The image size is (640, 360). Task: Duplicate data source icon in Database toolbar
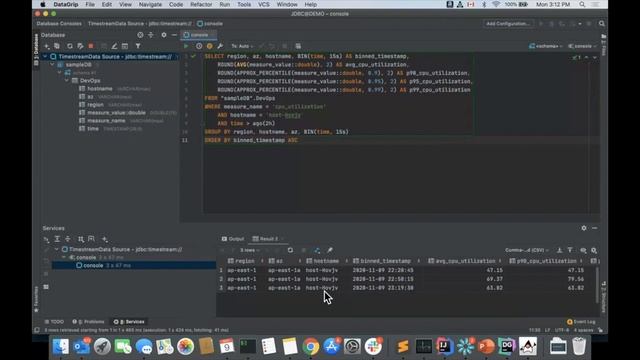(57, 46)
